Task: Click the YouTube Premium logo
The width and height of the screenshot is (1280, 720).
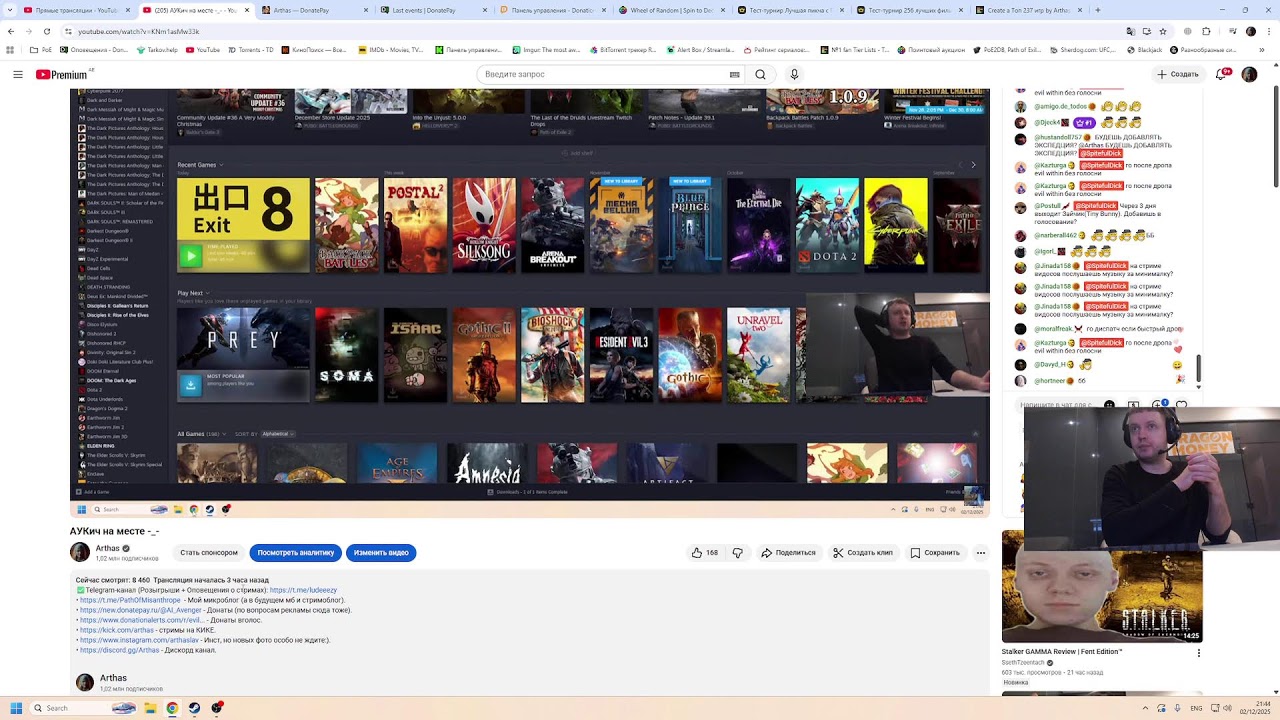Action: (62, 74)
